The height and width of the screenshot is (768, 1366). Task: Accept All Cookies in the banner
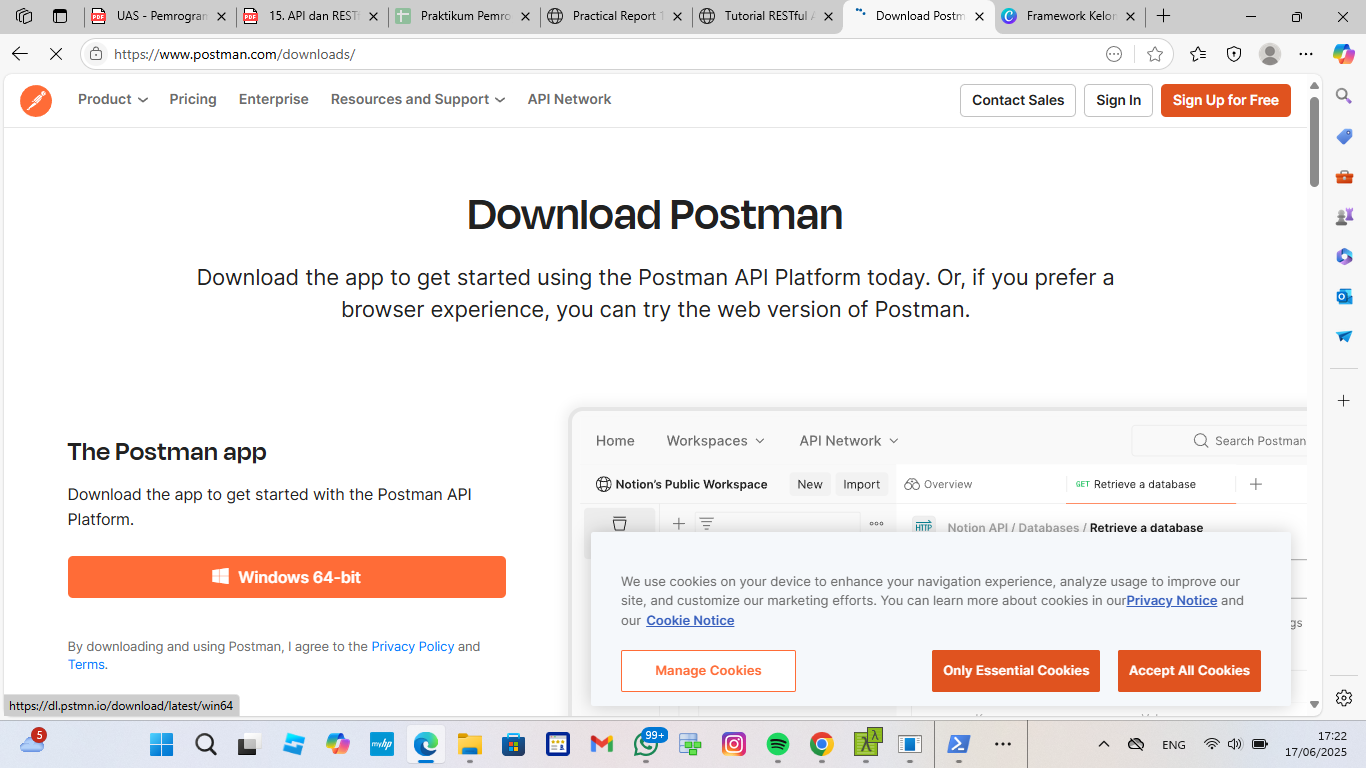(x=1189, y=671)
